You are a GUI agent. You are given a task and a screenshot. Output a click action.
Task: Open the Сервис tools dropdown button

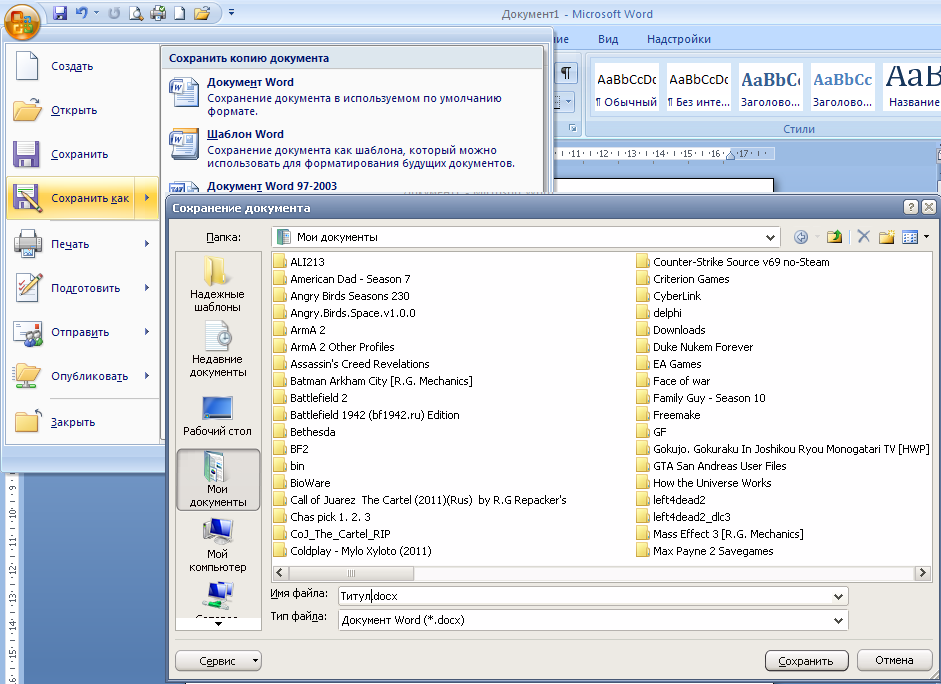point(218,661)
